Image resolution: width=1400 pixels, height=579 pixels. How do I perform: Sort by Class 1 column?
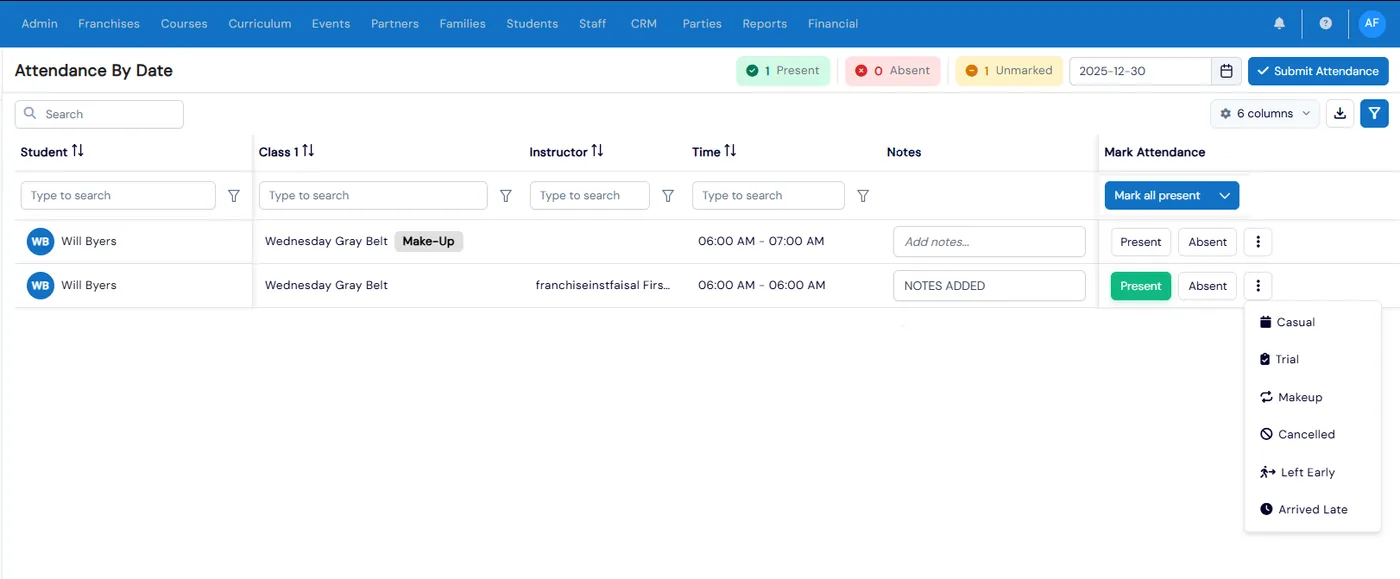click(x=308, y=151)
